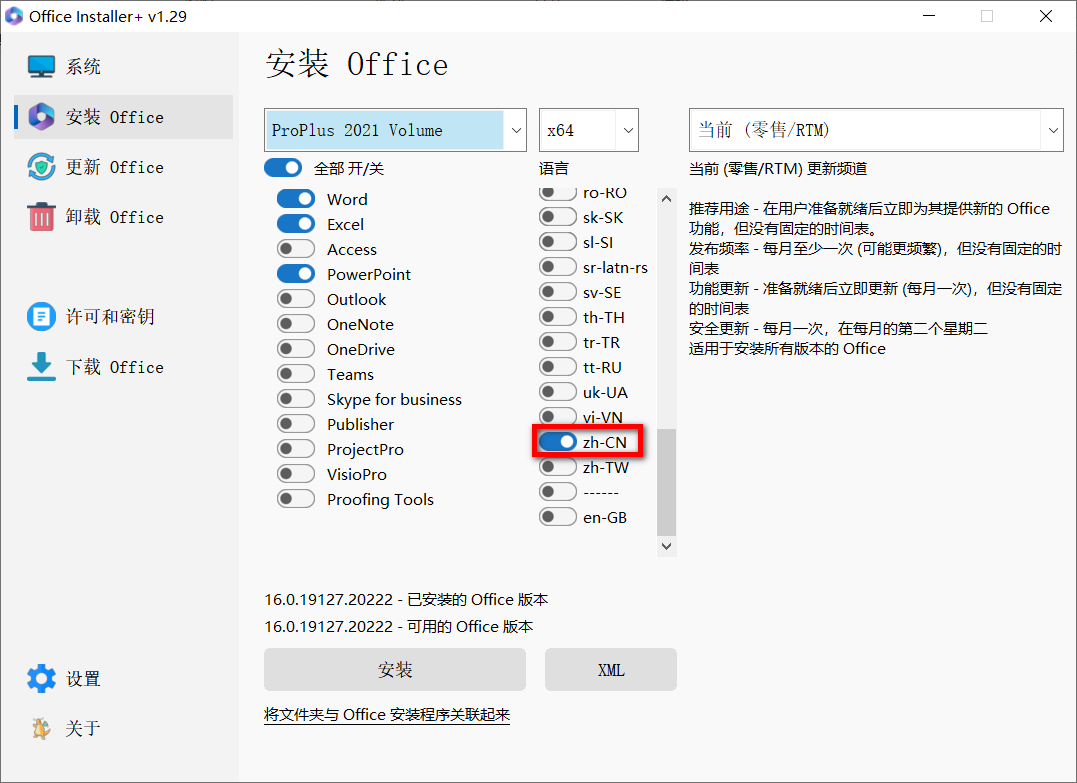Click available version text 可用的 Office 版本
Screen dimensions: 1077x783
(470, 626)
